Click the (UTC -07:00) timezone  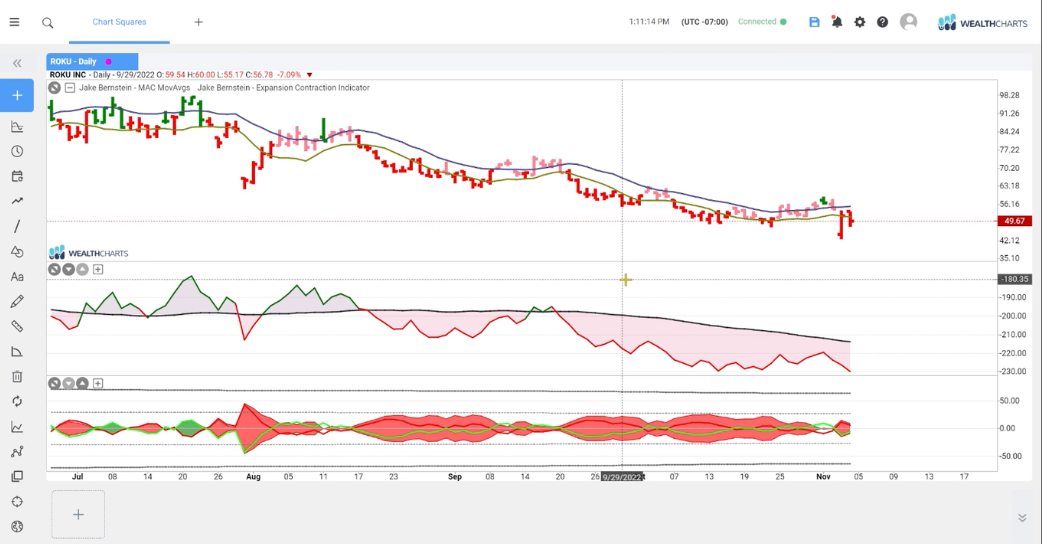pos(704,22)
